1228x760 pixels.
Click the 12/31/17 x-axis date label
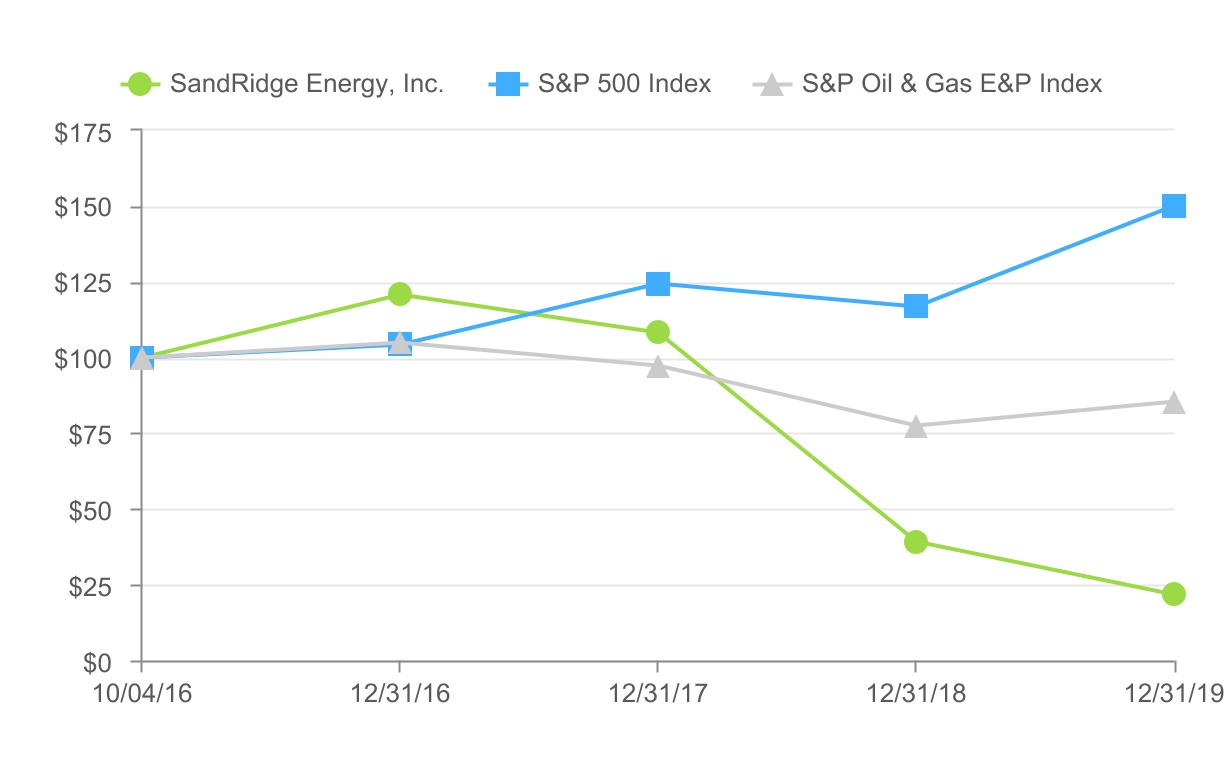(x=657, y=693)
